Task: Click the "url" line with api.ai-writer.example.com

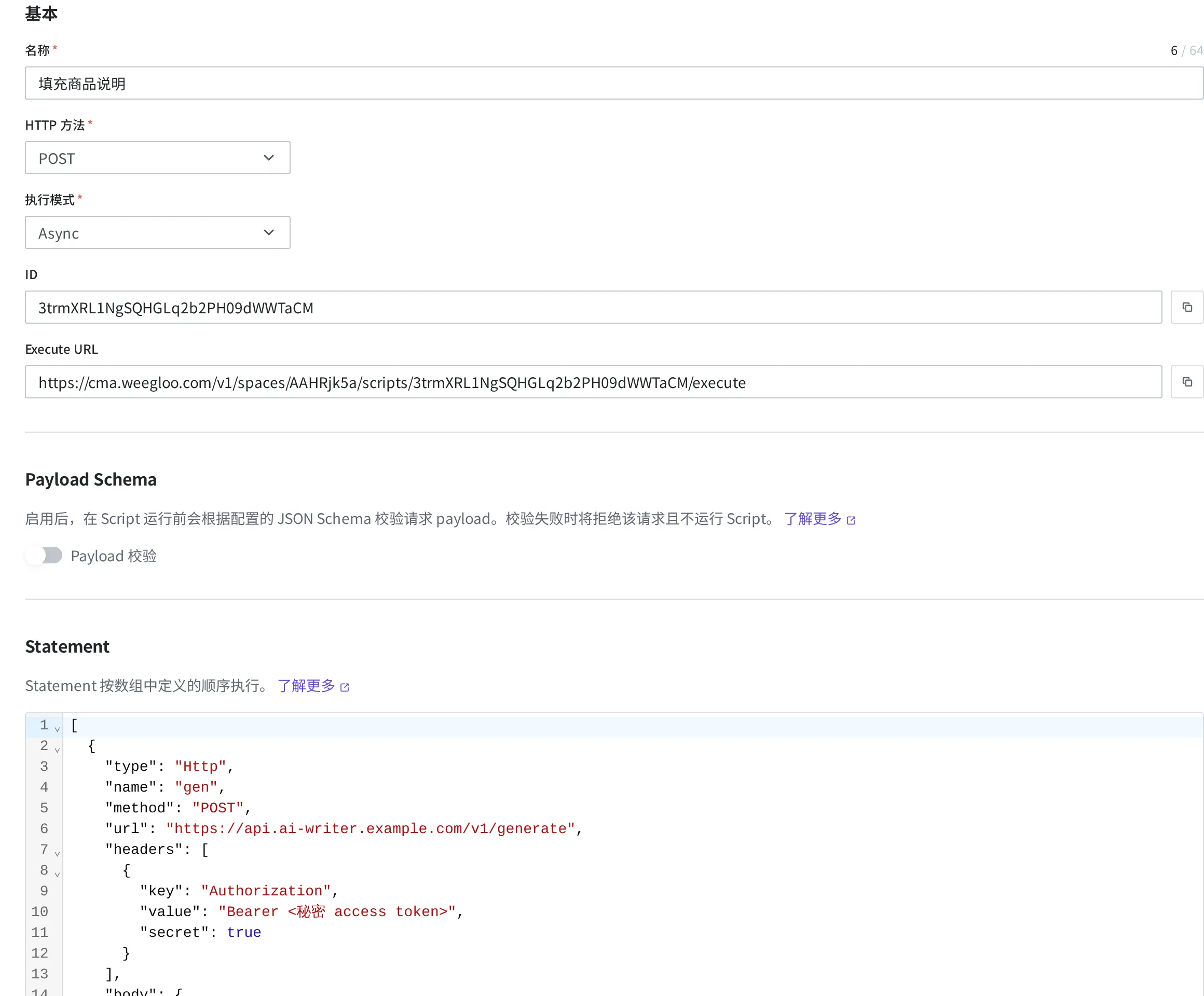Action: point(344,828)
